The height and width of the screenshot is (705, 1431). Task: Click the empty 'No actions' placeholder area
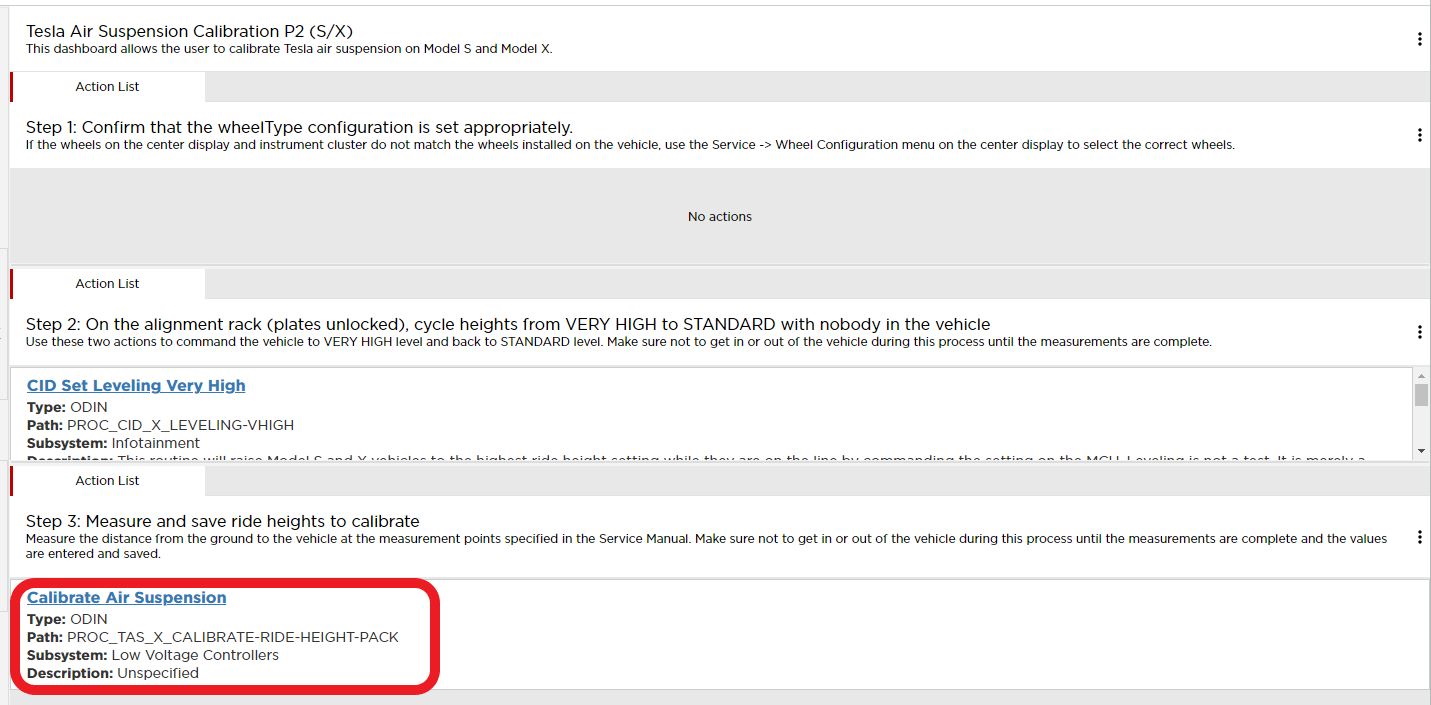(719, 217)
